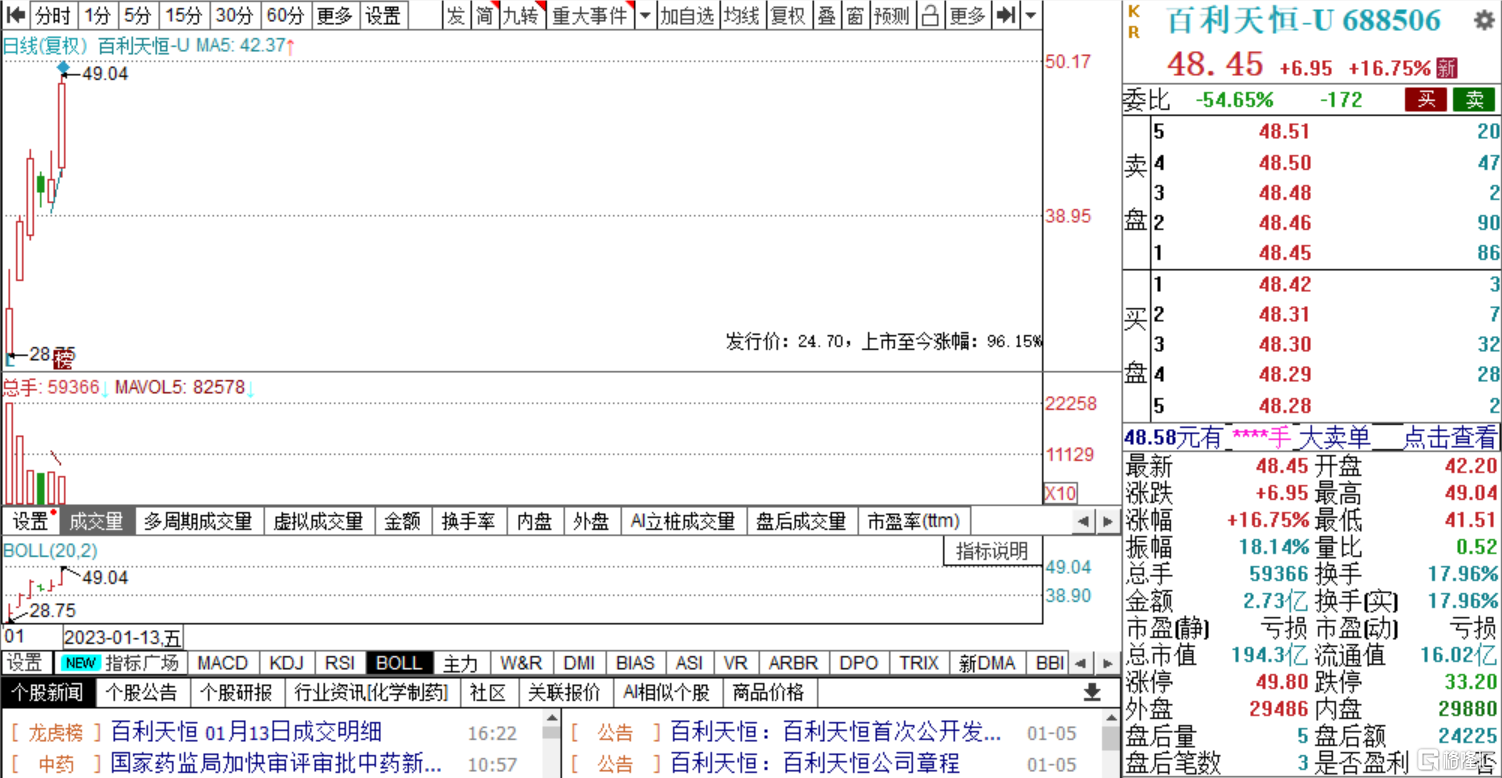Select the 5分 period

tap(138, 15)
